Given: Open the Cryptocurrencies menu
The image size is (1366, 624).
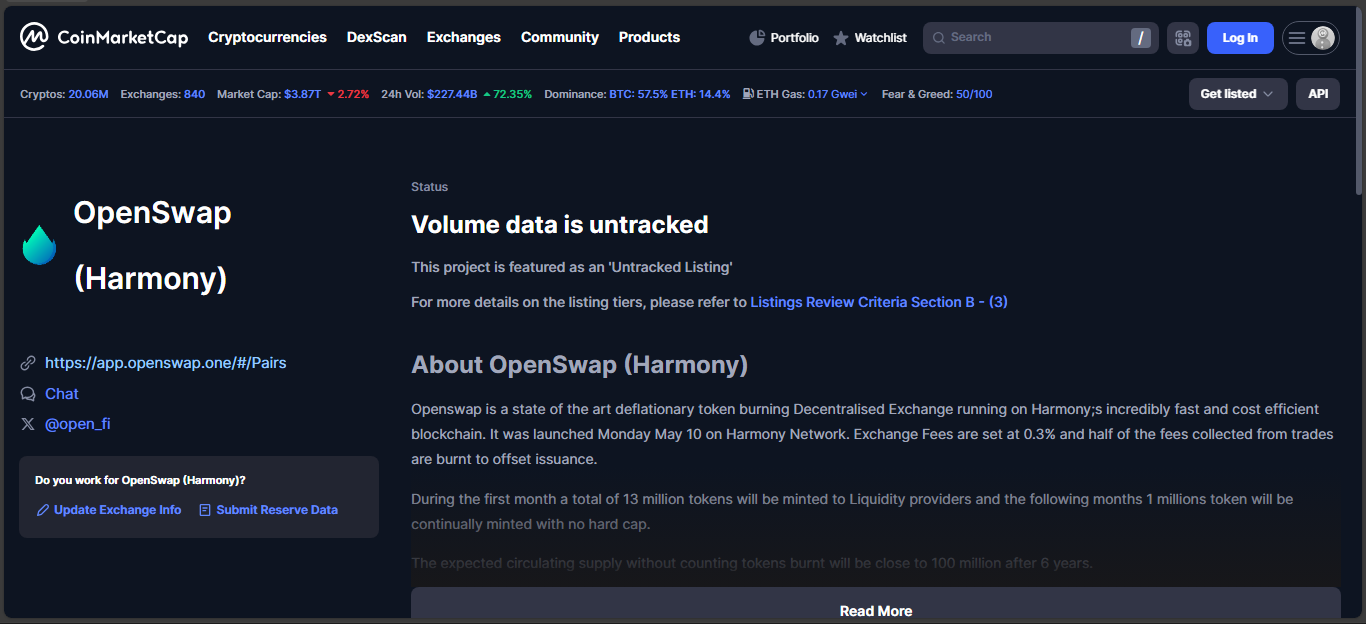Looking at the screenshot, I should point(267,37).
